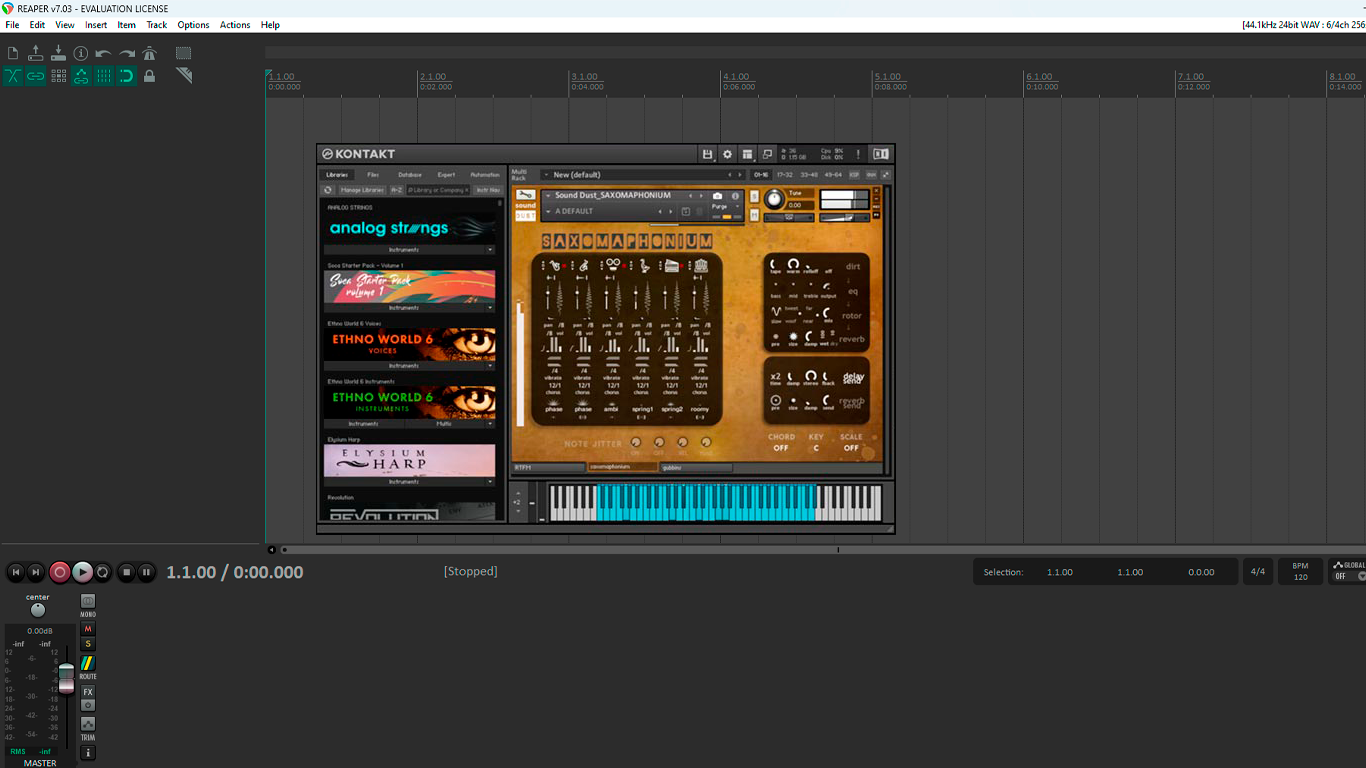Click the red Record button

[60, 572]
